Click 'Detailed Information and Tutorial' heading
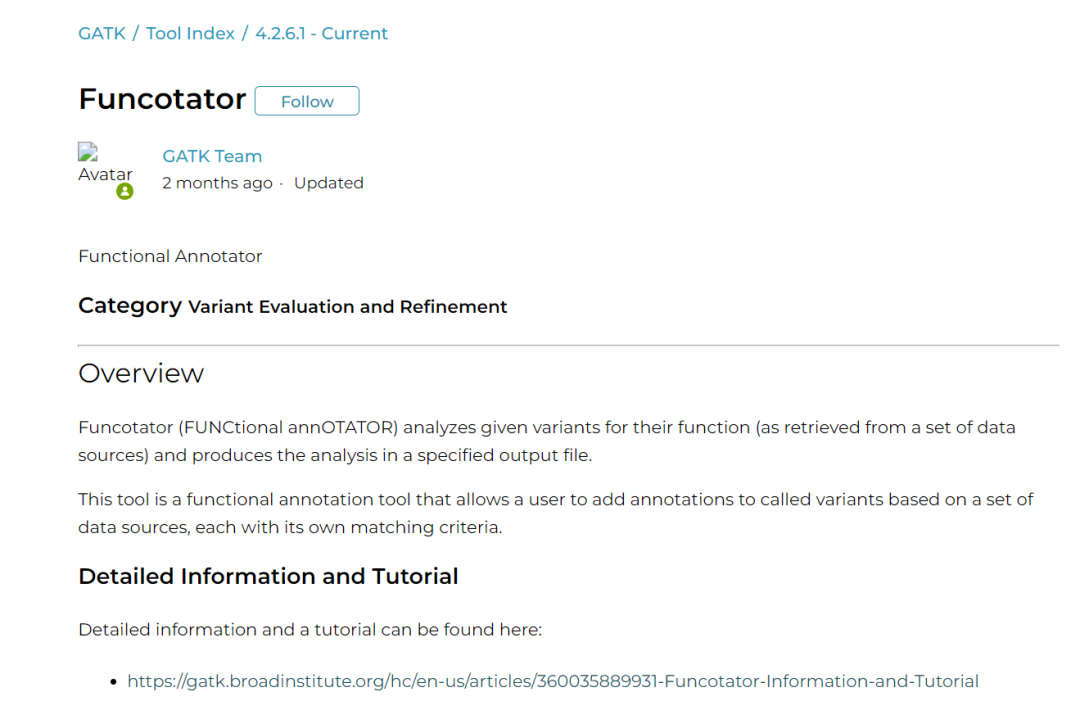1080x701 pixels. click(268, 576)
